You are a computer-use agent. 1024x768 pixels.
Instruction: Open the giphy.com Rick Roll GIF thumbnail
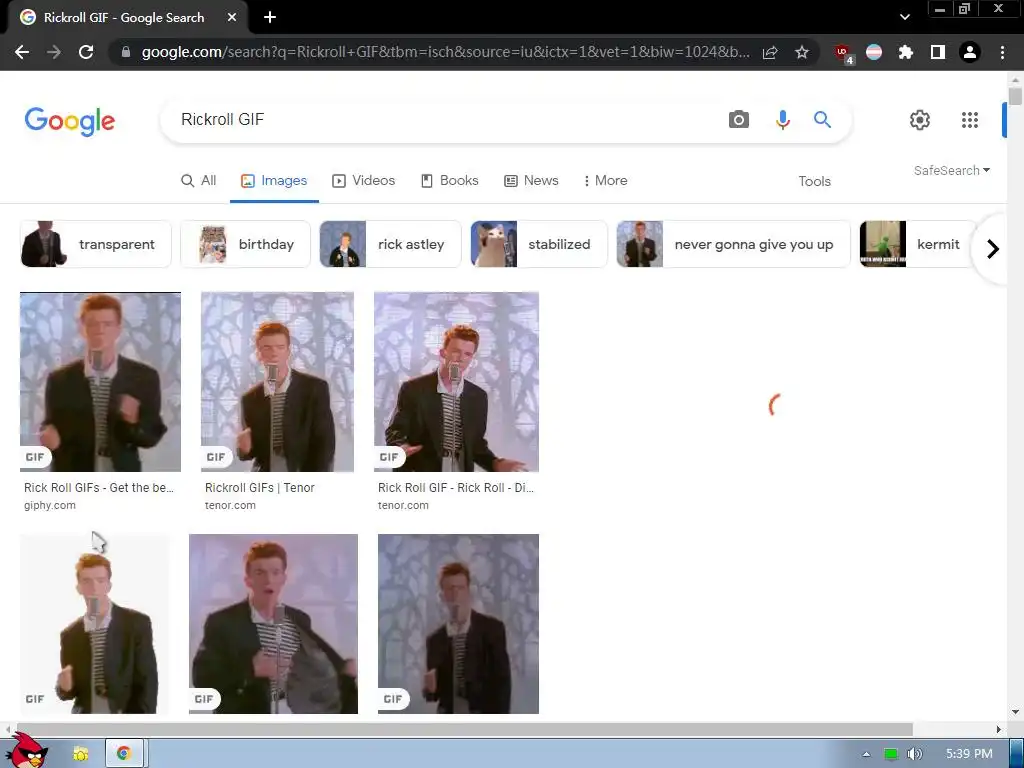100,382
